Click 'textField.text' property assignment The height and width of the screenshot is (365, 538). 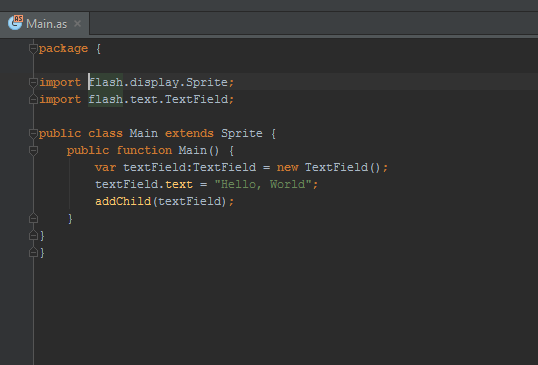click(x=144, y=185)
